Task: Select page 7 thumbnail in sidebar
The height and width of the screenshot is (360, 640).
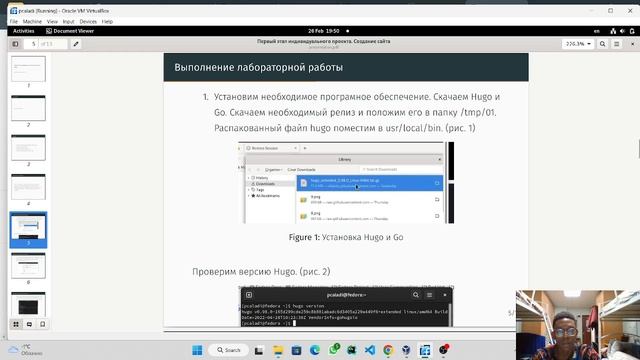Action: click(x=29, y=304)
